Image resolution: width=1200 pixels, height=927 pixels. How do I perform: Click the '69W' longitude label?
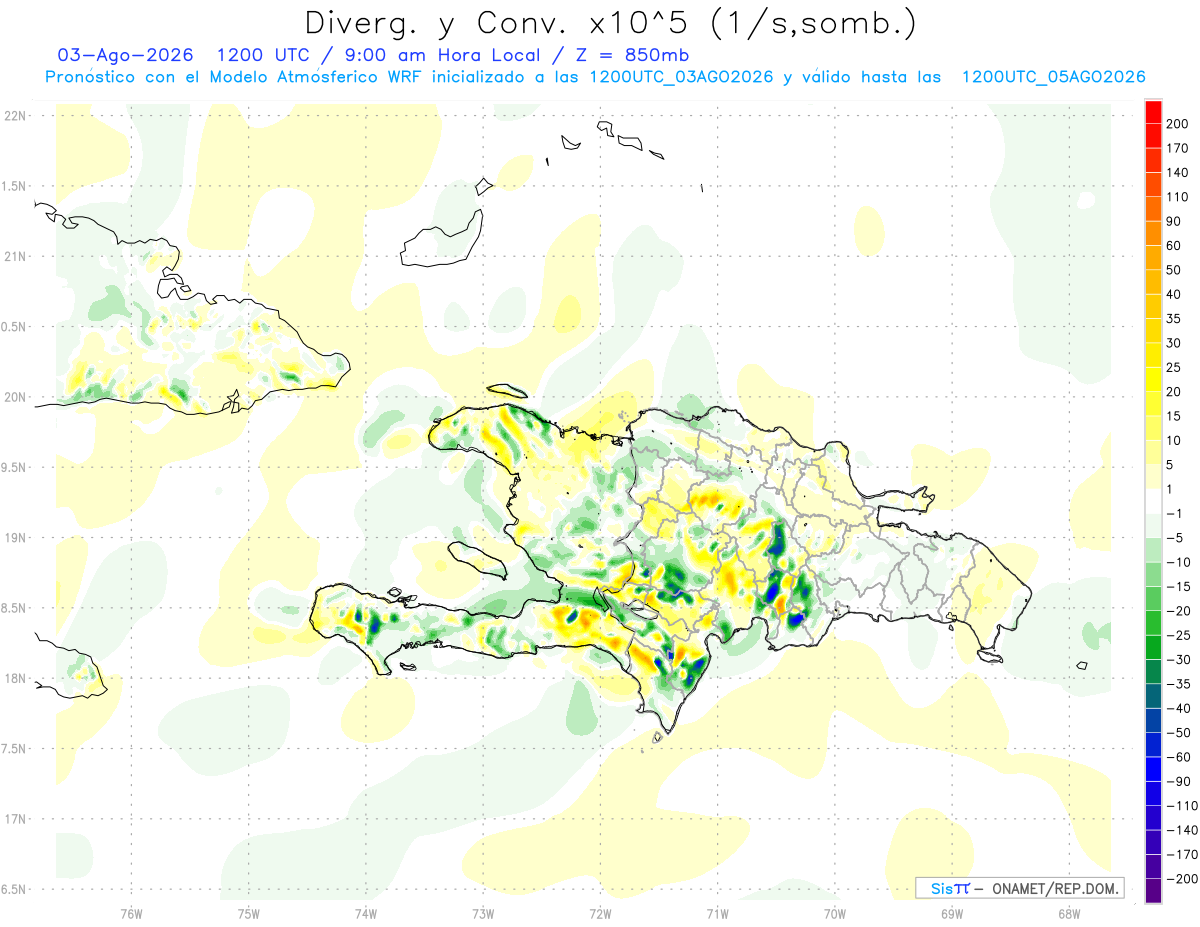tap(952, 913)
